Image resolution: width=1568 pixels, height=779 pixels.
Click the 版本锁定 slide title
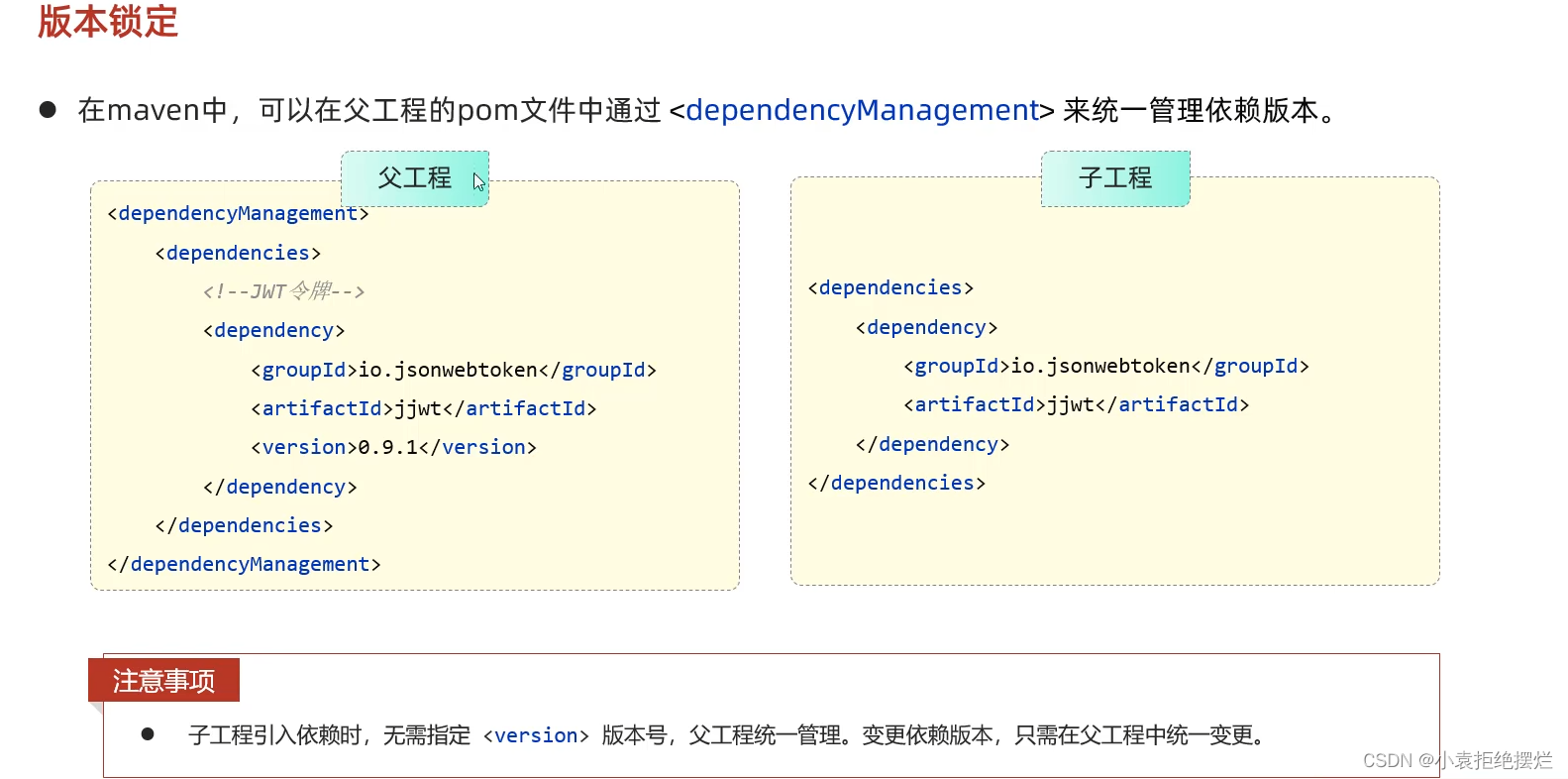108,21
